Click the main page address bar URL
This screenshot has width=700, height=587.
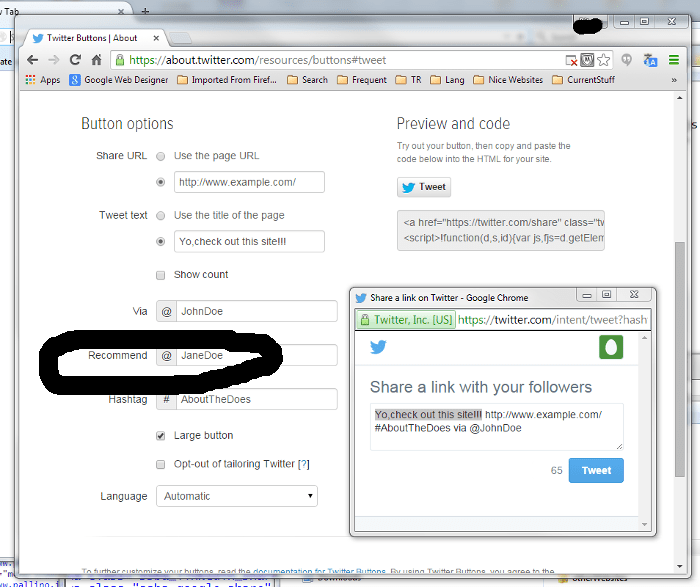[258, 60]
